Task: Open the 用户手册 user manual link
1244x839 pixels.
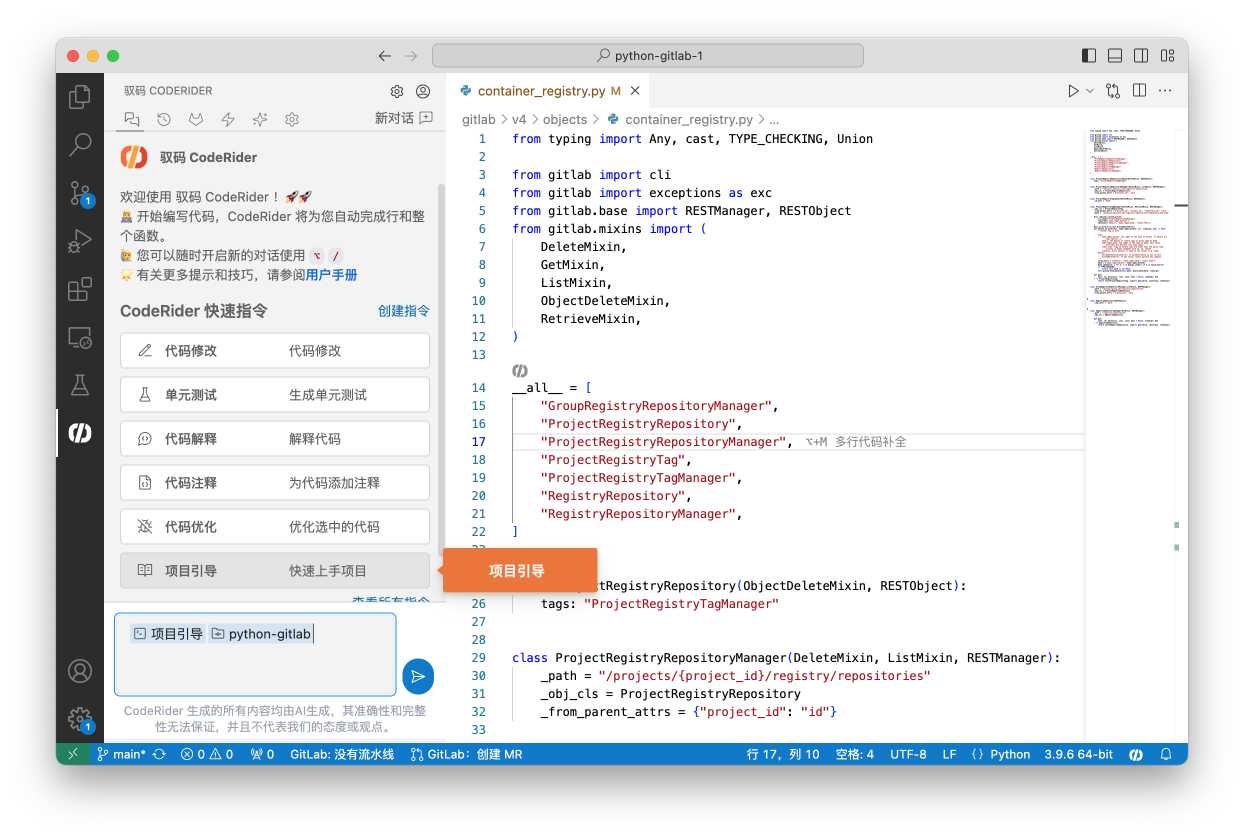Action: coord(331,275)
